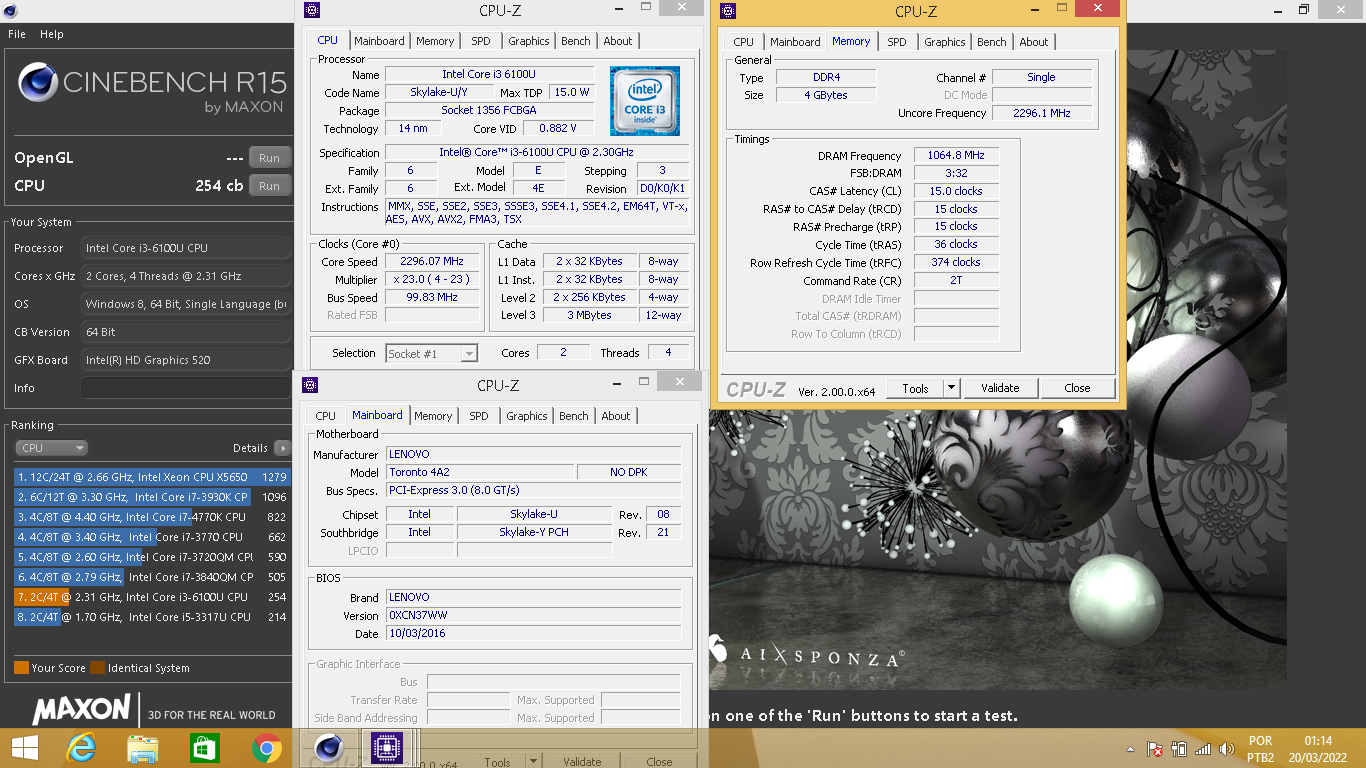Open the Help menu in Cinebench
Viewport: 1366px width, 768px height.
pyautogui.click(x=52, y=34)
